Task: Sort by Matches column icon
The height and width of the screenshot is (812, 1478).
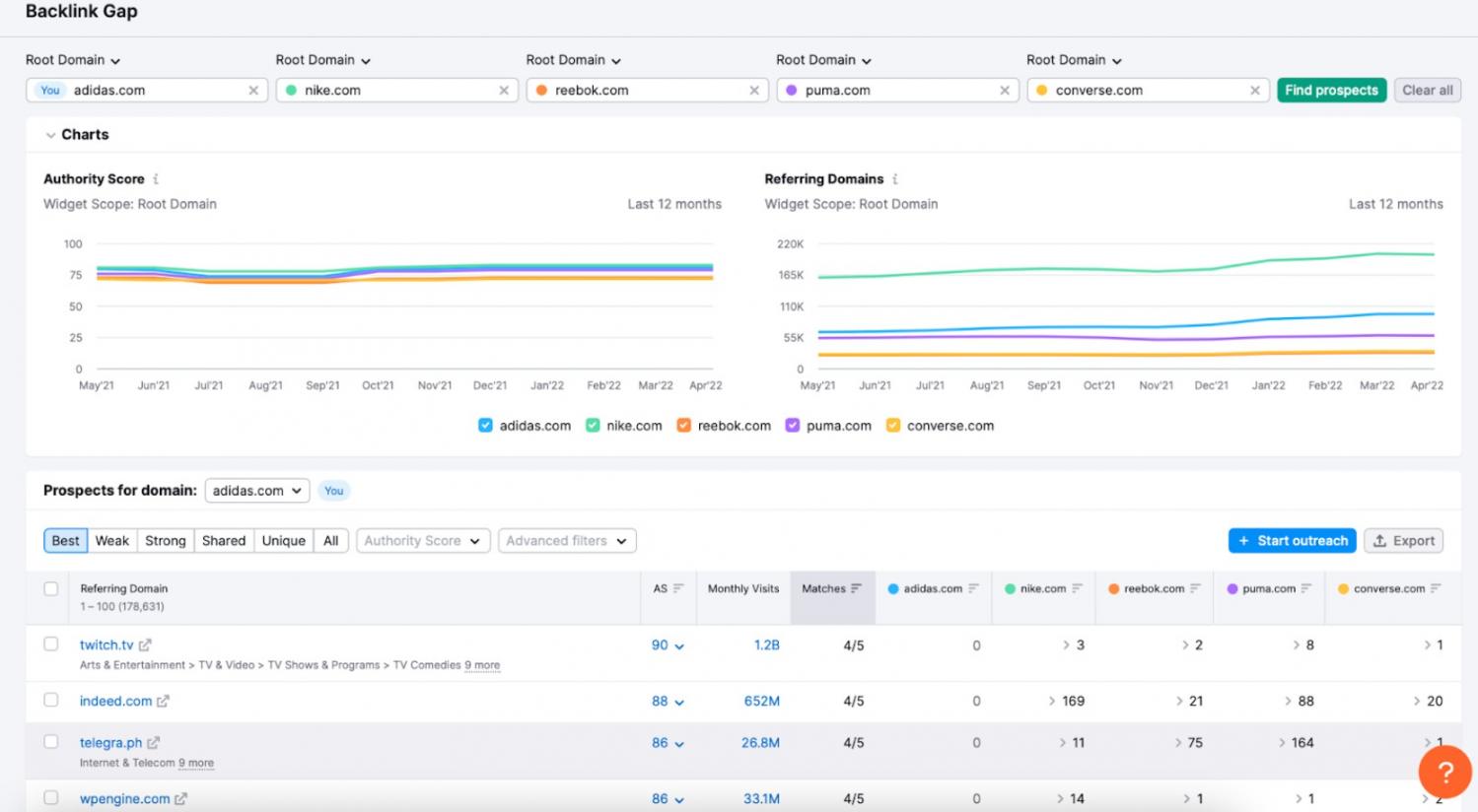Action: click(856, 588)
